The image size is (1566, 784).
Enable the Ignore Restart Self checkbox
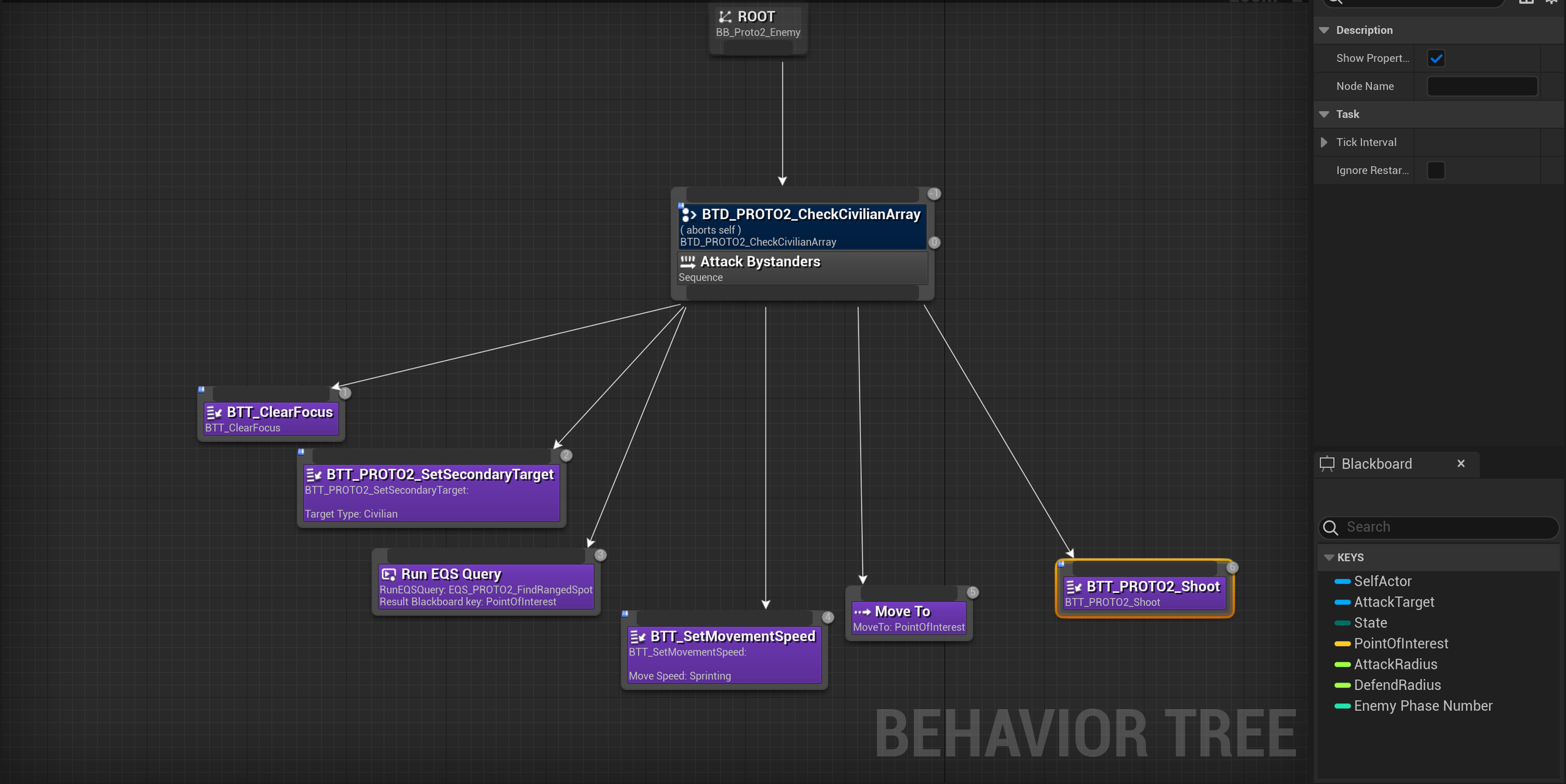[x=1436, y=170]
